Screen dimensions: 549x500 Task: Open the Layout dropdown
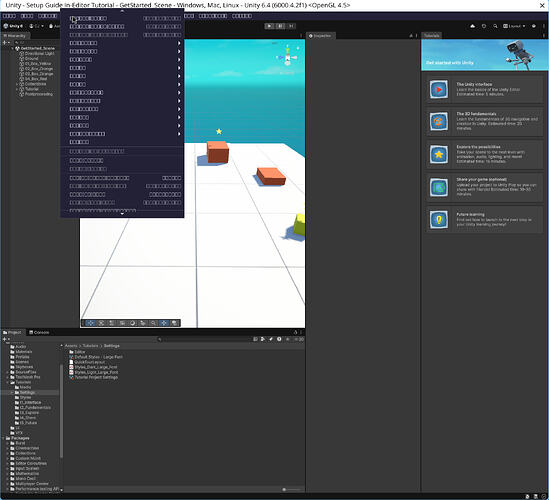[514, 26]
